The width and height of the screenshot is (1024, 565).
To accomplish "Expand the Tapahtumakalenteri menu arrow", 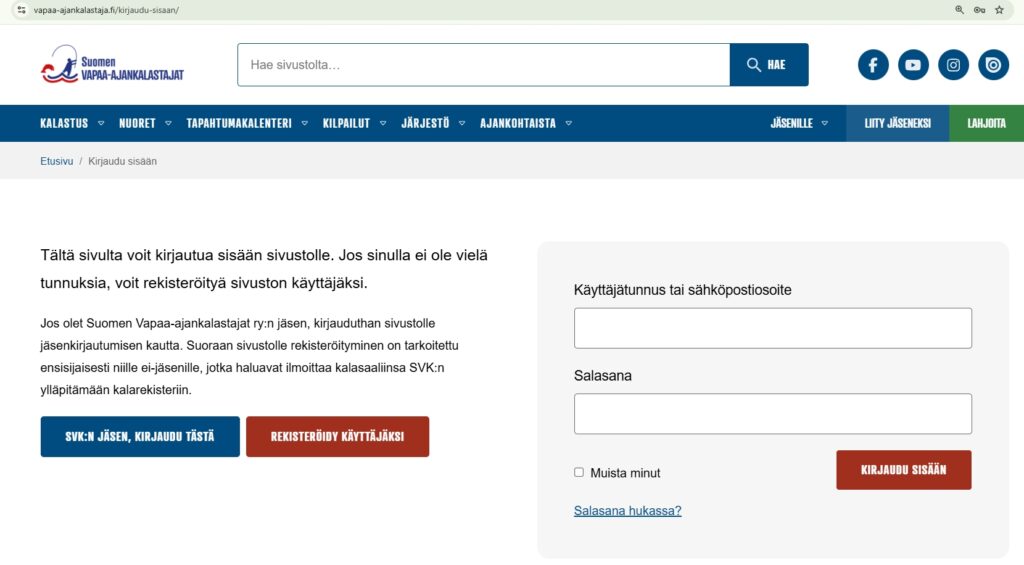I will (304, 123).
